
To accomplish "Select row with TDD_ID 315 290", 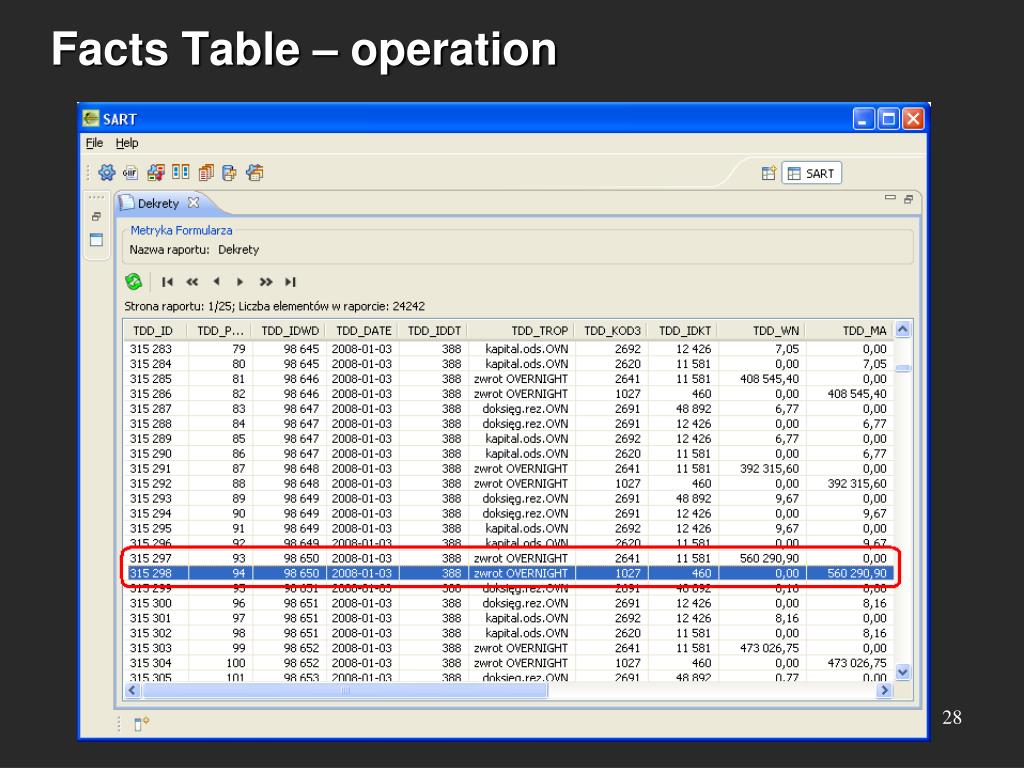I will (x=509, y=454).
